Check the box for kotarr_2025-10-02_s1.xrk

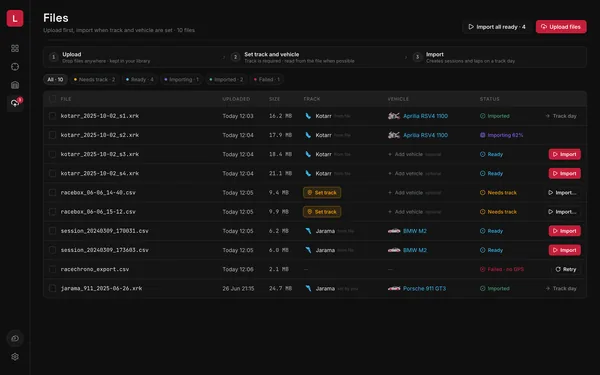(x=52, y=116)
